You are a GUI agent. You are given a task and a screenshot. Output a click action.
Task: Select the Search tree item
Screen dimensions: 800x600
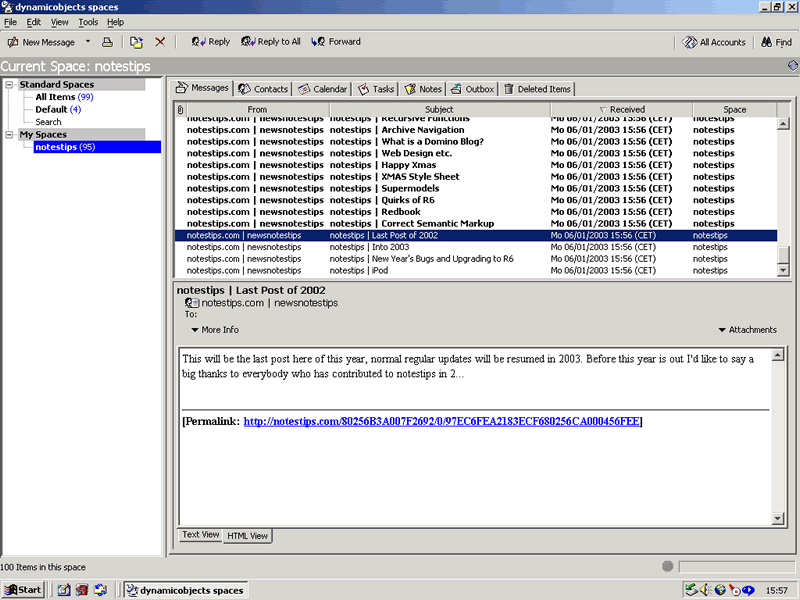[x=48, y=122]
